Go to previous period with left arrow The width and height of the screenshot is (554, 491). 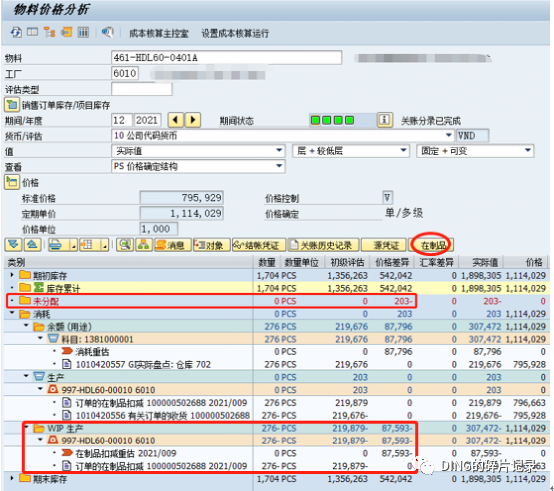pyautogui.click(x=176, y=120)
